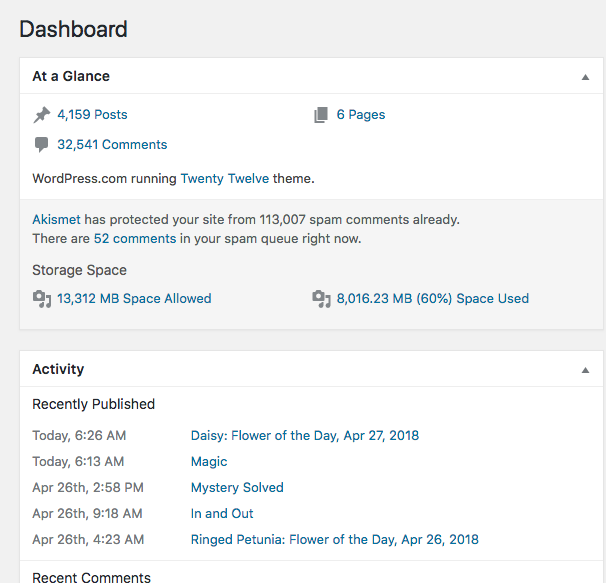Click the media icon beside Space Used
Viewport: 606px width, 583px height.
click(x=321, y=298)
